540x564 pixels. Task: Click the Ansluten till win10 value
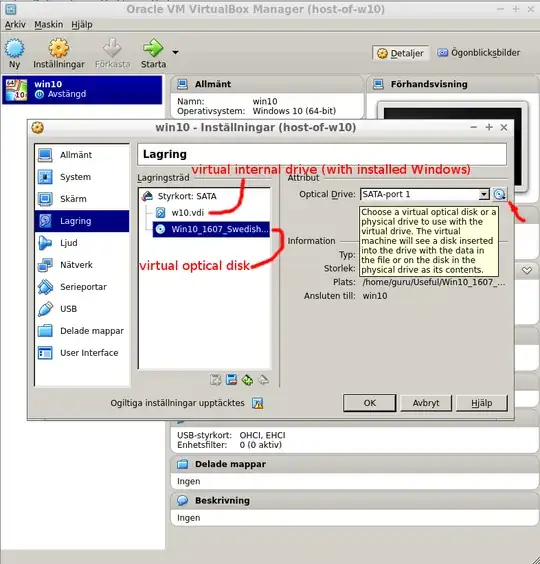pyautogui.click(x=375, y=296)
